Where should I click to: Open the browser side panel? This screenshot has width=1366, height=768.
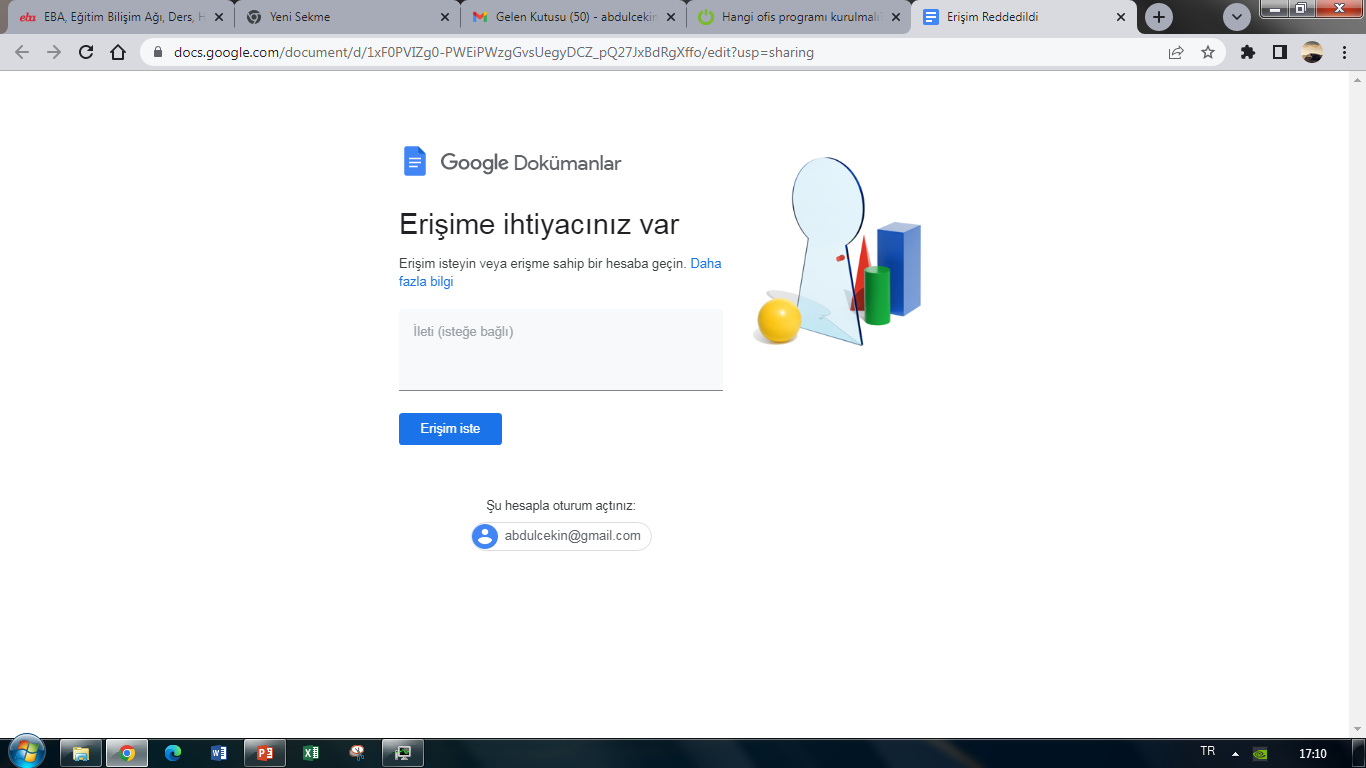[x=1280, y=53]
